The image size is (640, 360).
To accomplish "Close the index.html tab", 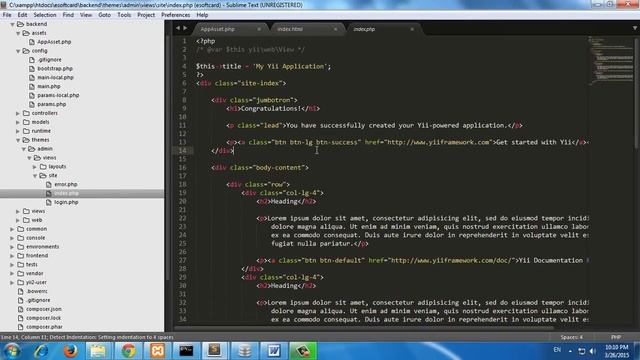I will coord(336,29).
